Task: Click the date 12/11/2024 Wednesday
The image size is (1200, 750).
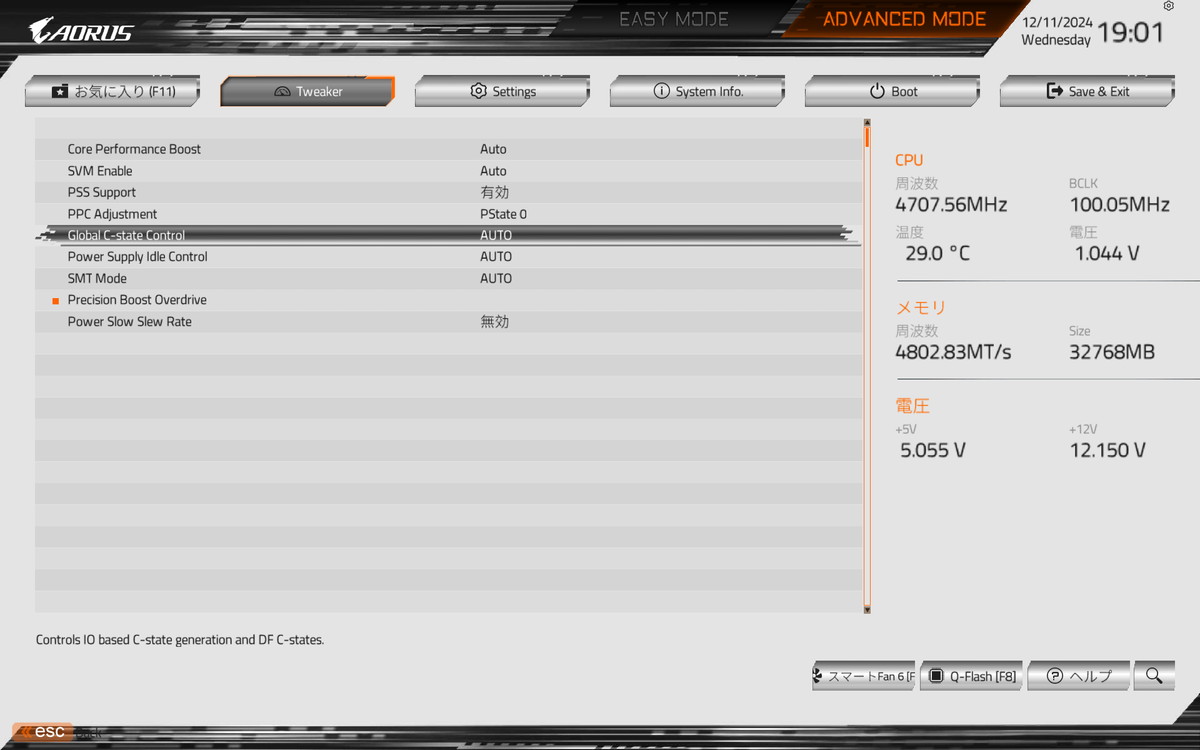Action: coord(1056,31)
